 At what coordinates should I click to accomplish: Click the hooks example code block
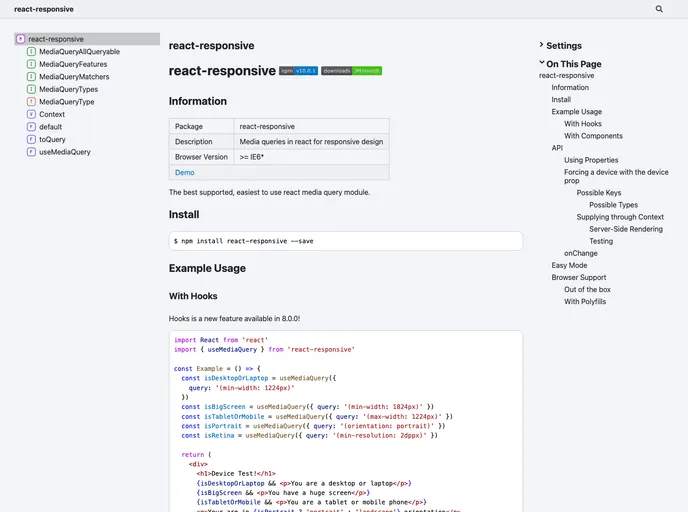pos(346,421)
